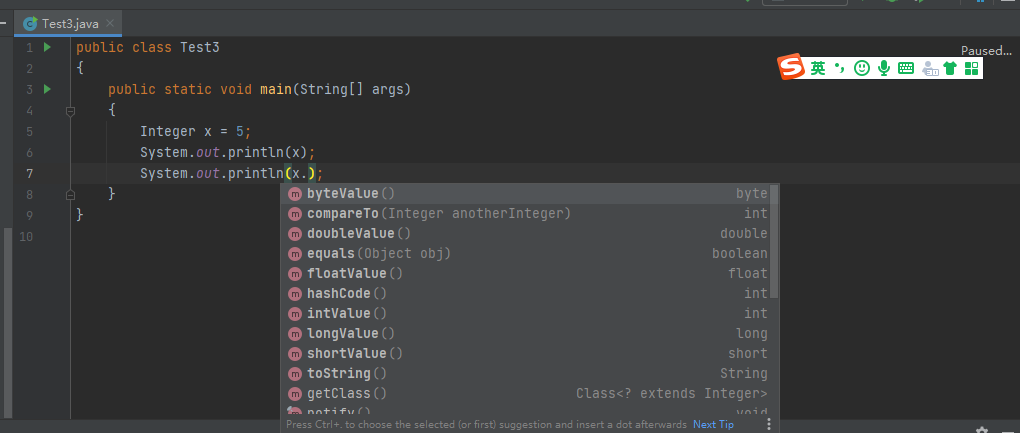1020x433 pixels.
Task: Click the run gutter icon beside main method
Action: (47, 90)
